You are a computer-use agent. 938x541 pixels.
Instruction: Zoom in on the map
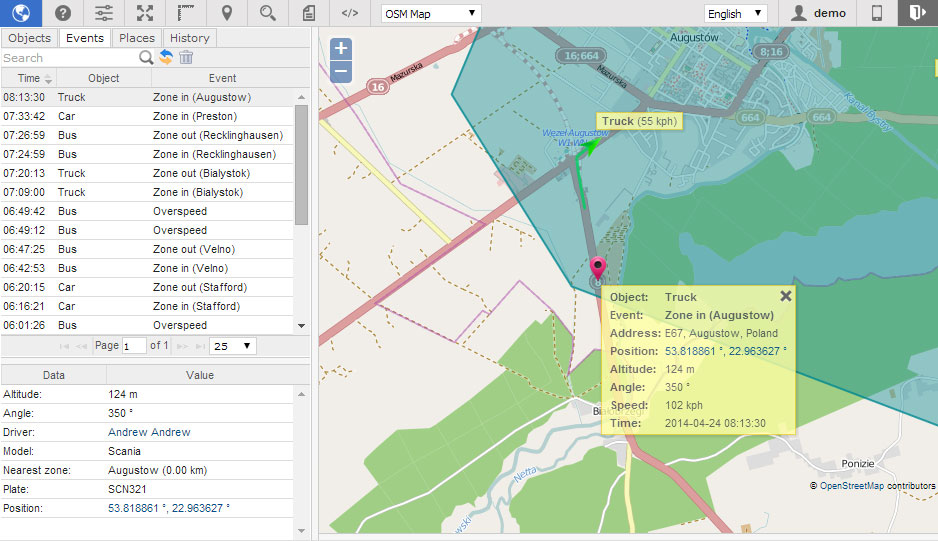coord(341,49)
